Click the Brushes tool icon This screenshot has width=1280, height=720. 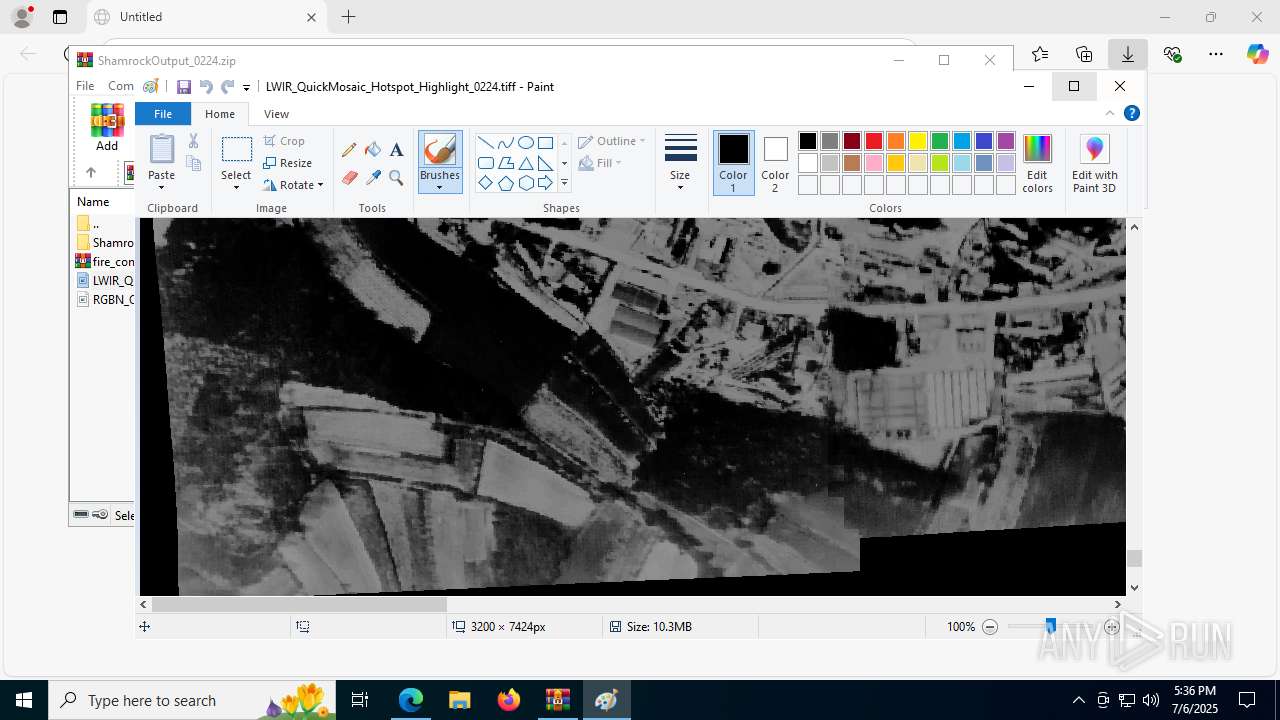440,150
